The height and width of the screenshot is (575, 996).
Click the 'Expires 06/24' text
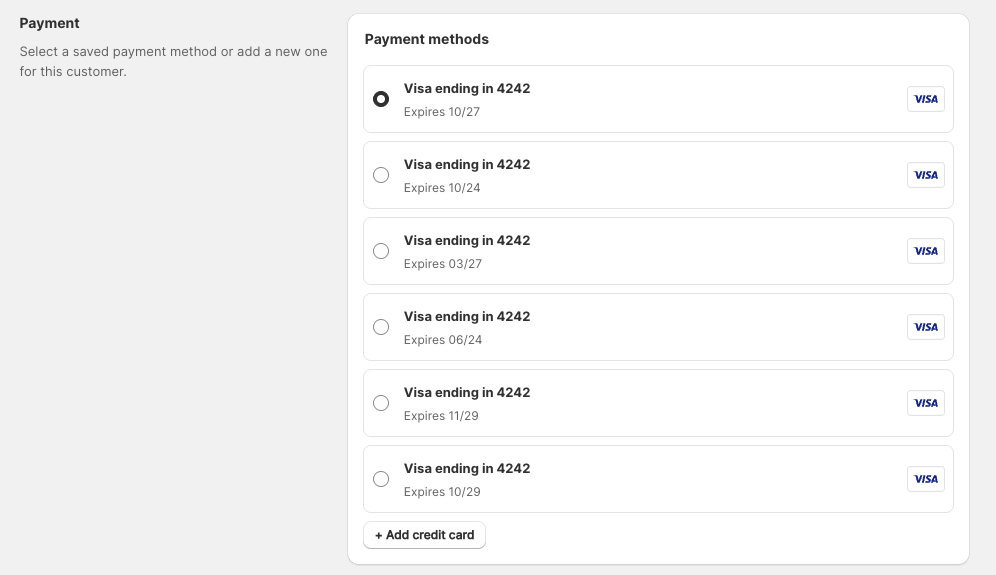(443, 340)
